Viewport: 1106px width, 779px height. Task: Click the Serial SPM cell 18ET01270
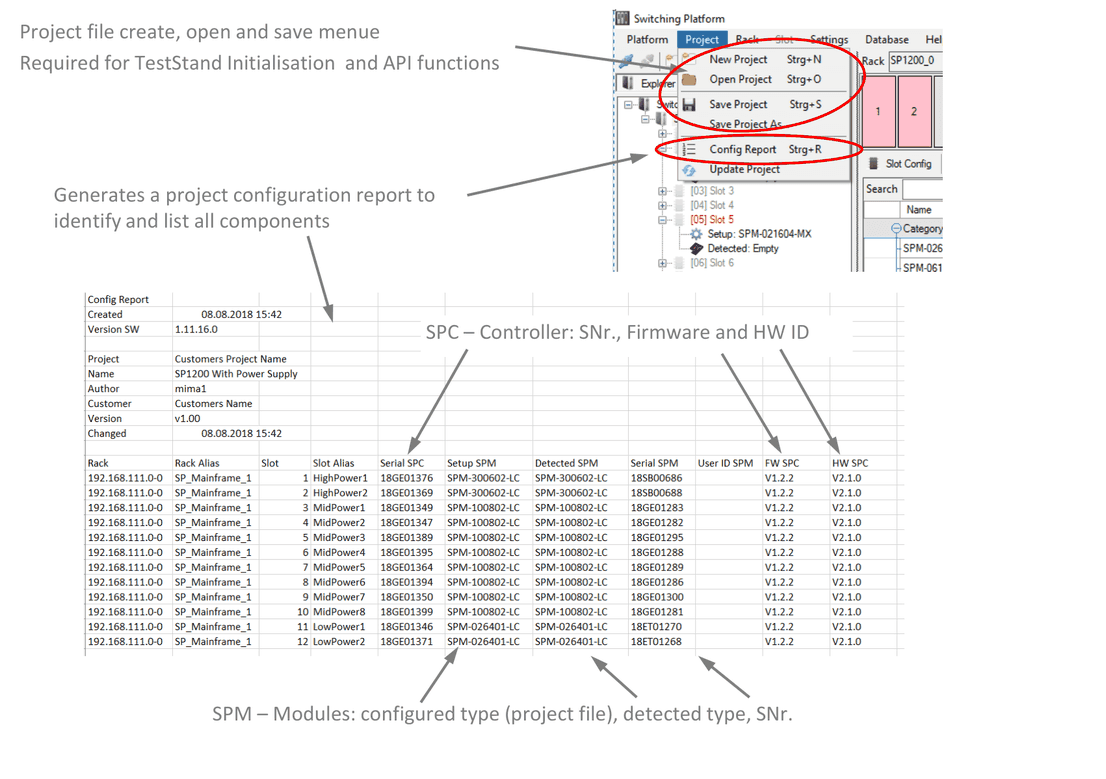pyautogui.click(x=657, y=626)
